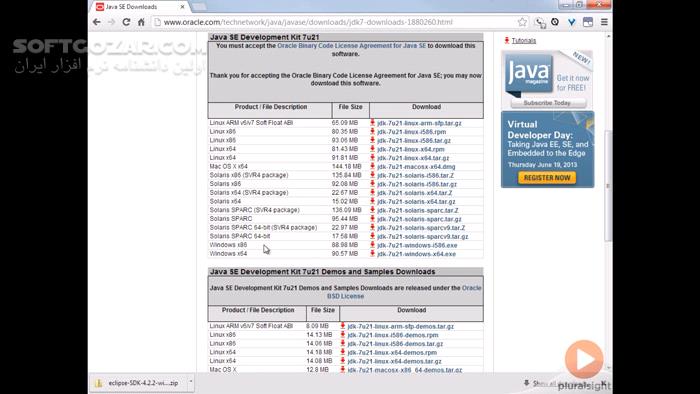Click download icon for jdk-7u21-macosx-x64.dmg
The image size is (700, 394).
tap(372, 166)
